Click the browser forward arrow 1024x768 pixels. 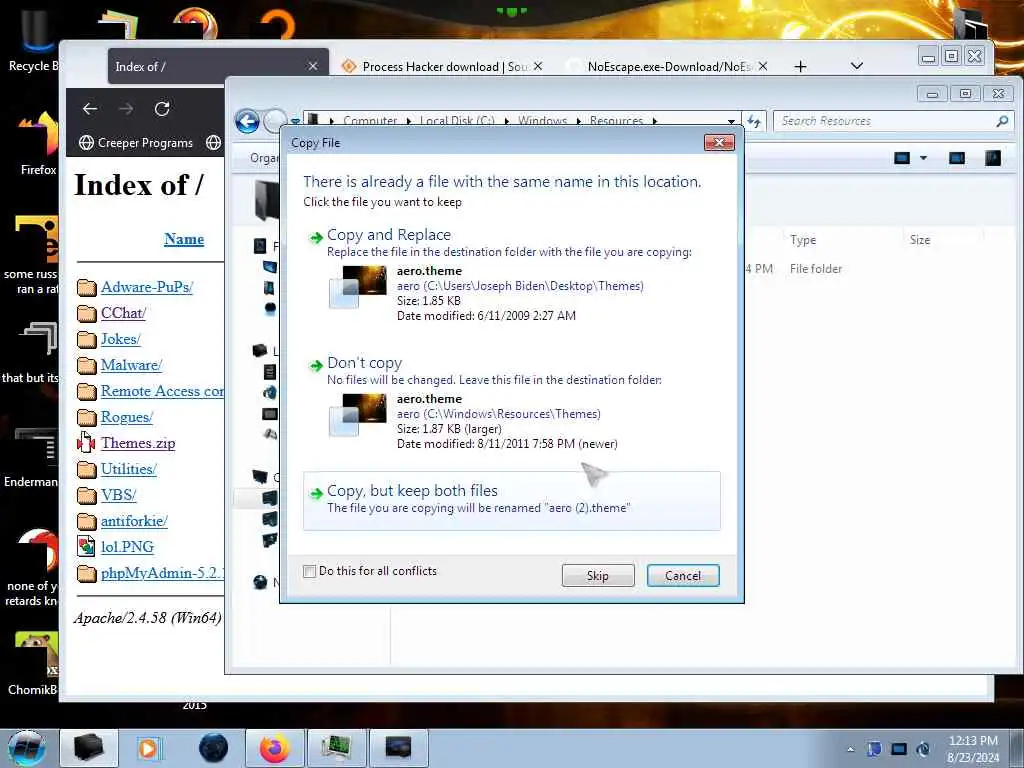(126, 108)
